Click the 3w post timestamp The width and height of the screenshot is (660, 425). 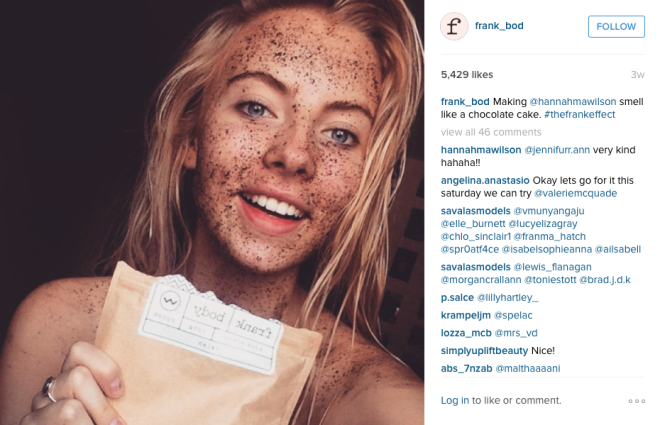tap(637, 75)
